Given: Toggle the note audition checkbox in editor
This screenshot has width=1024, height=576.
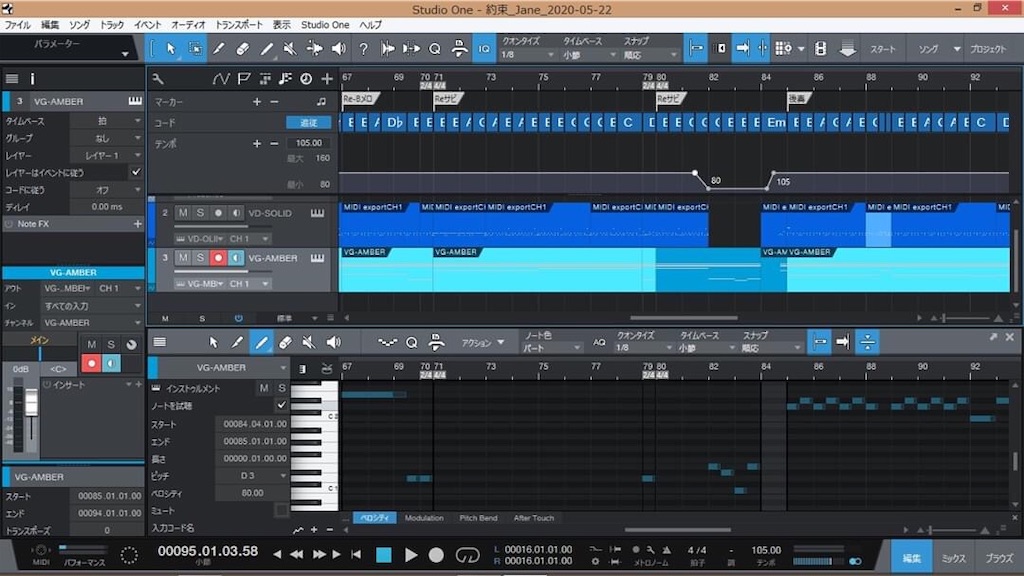Looking at the screenshot, I should click(281, 406).
